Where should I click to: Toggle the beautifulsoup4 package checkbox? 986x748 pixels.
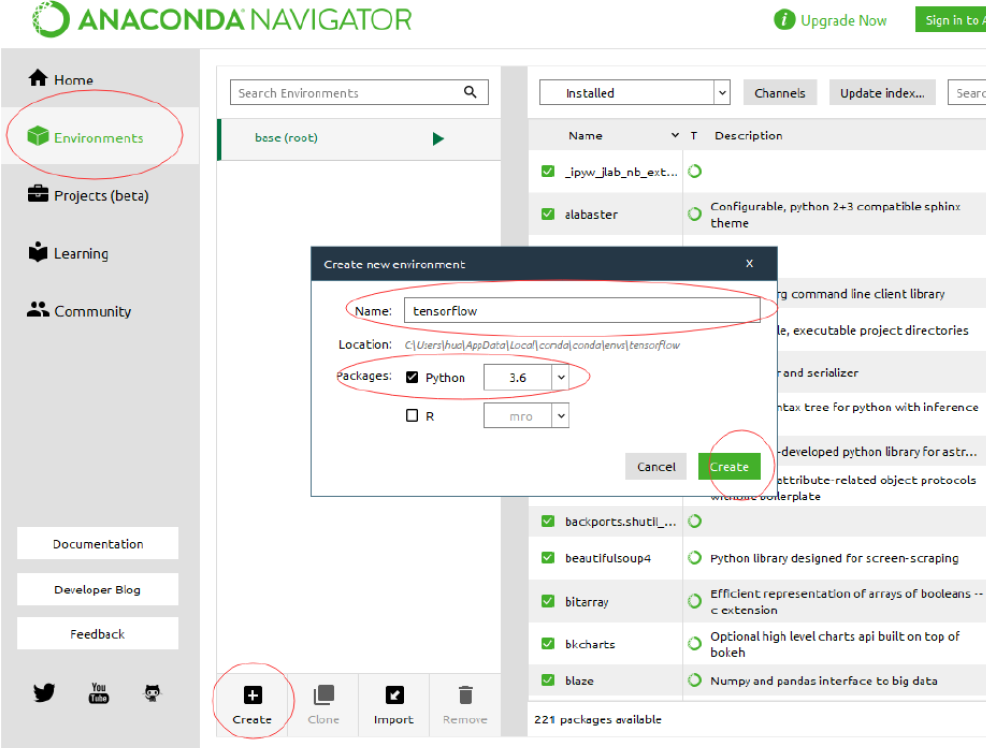click(x=548, y=558)
